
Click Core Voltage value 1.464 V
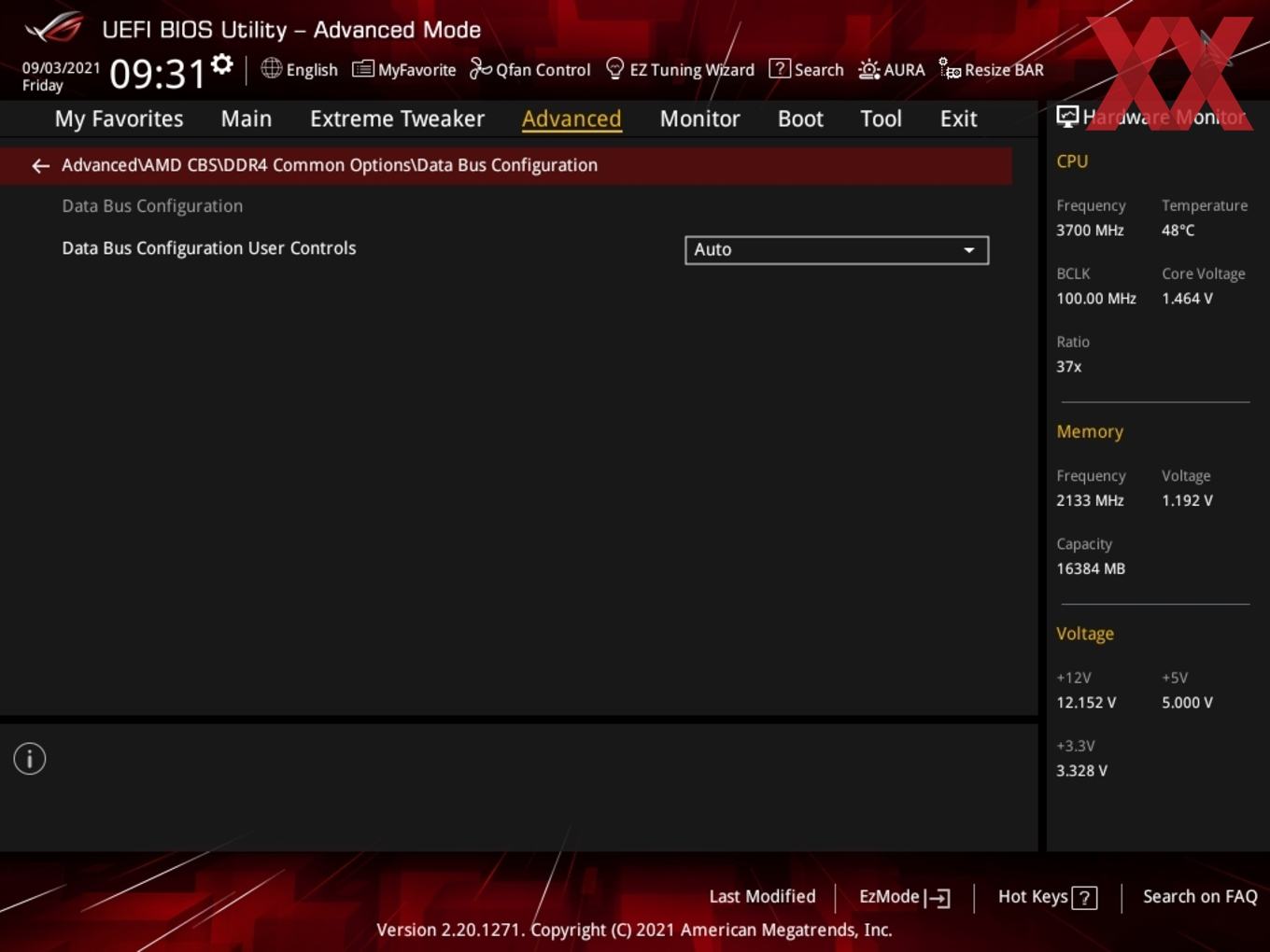pyautogui.click(x=1187, y=299)
